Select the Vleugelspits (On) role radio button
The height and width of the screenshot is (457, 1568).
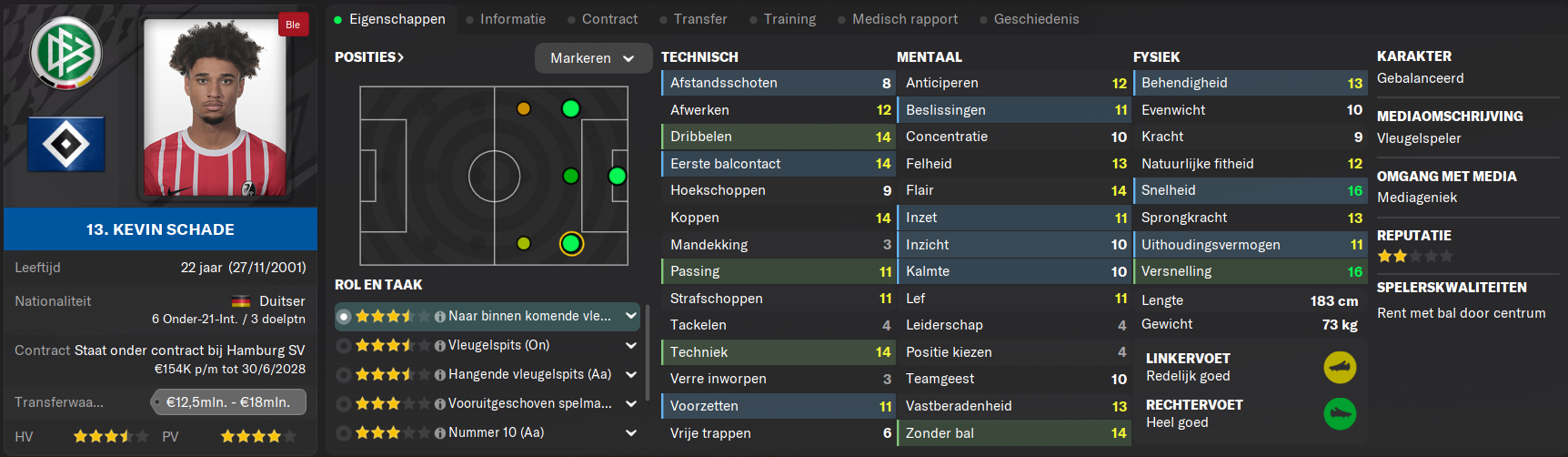[344, 346]
